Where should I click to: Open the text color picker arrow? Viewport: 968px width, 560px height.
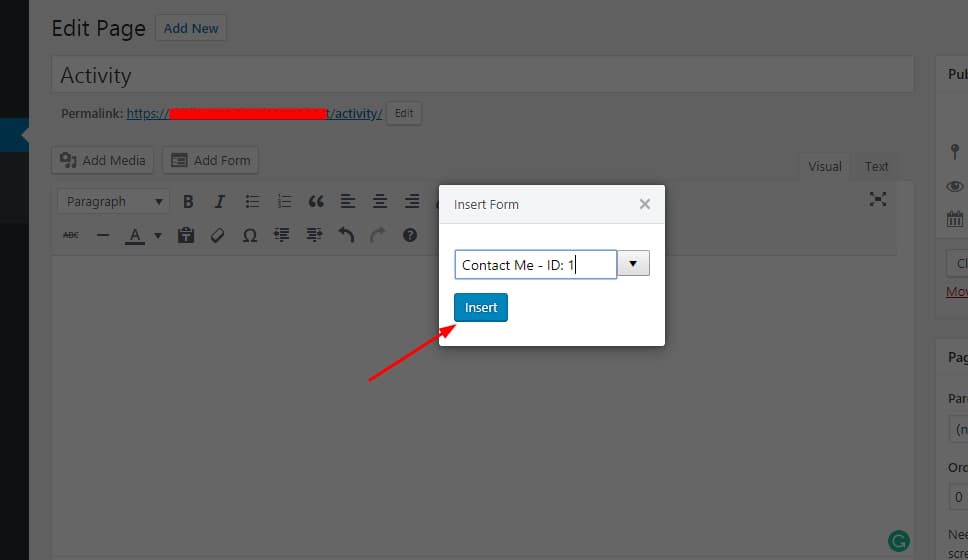tap(158, 236)
